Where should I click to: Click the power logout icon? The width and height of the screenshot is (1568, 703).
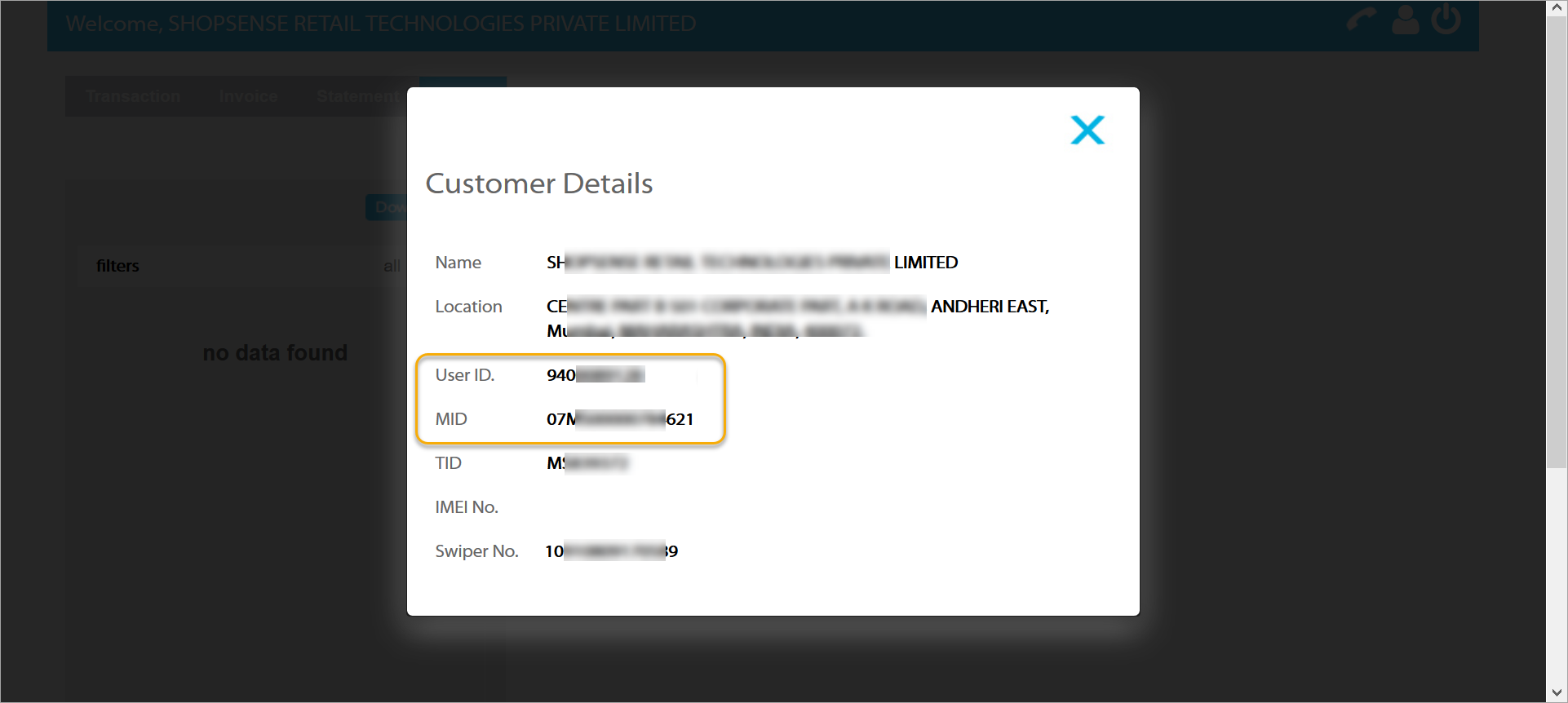click(x=1446, y=19)
